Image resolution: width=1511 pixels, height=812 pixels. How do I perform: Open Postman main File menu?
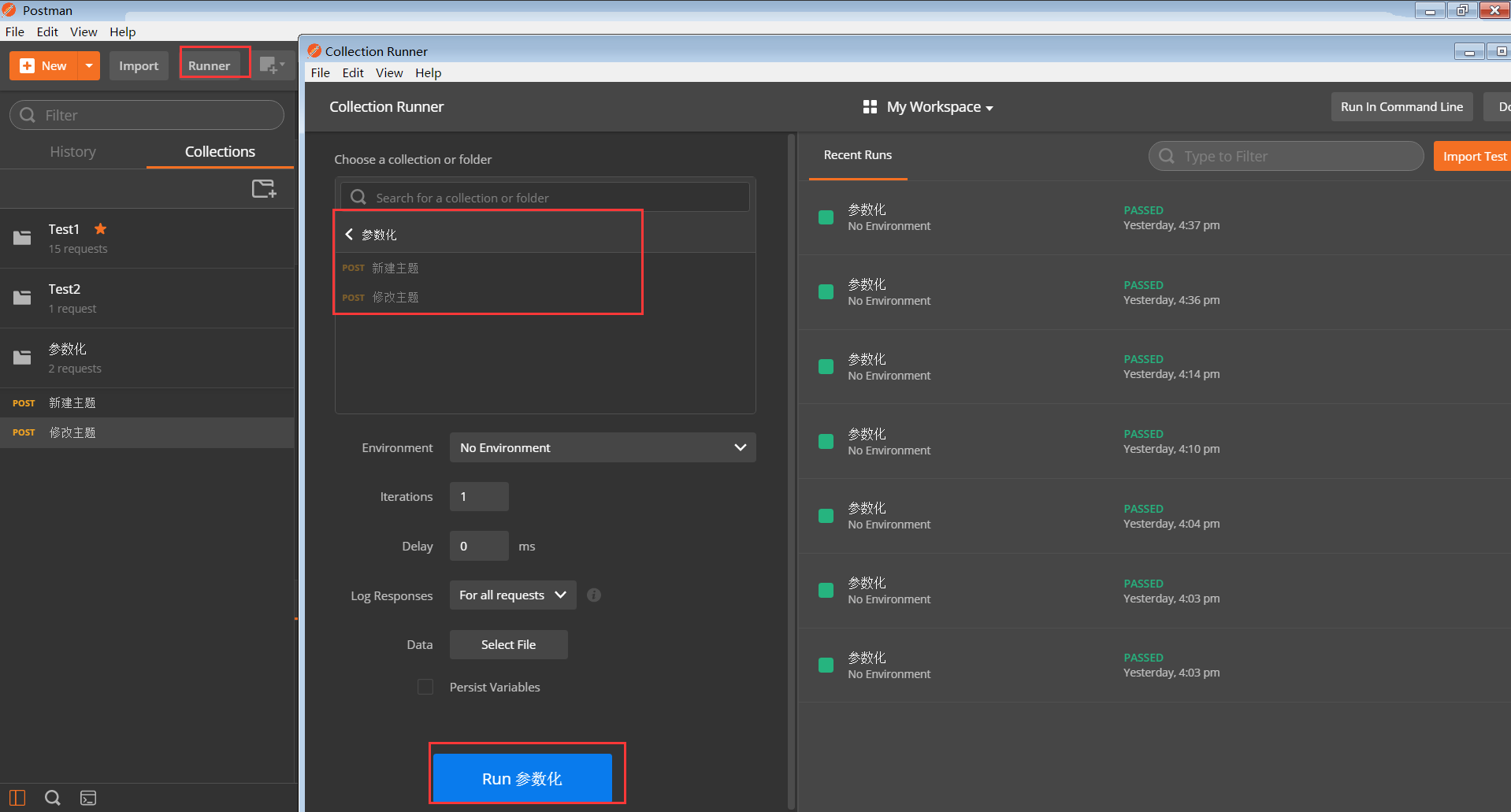(x=14, y=32)
